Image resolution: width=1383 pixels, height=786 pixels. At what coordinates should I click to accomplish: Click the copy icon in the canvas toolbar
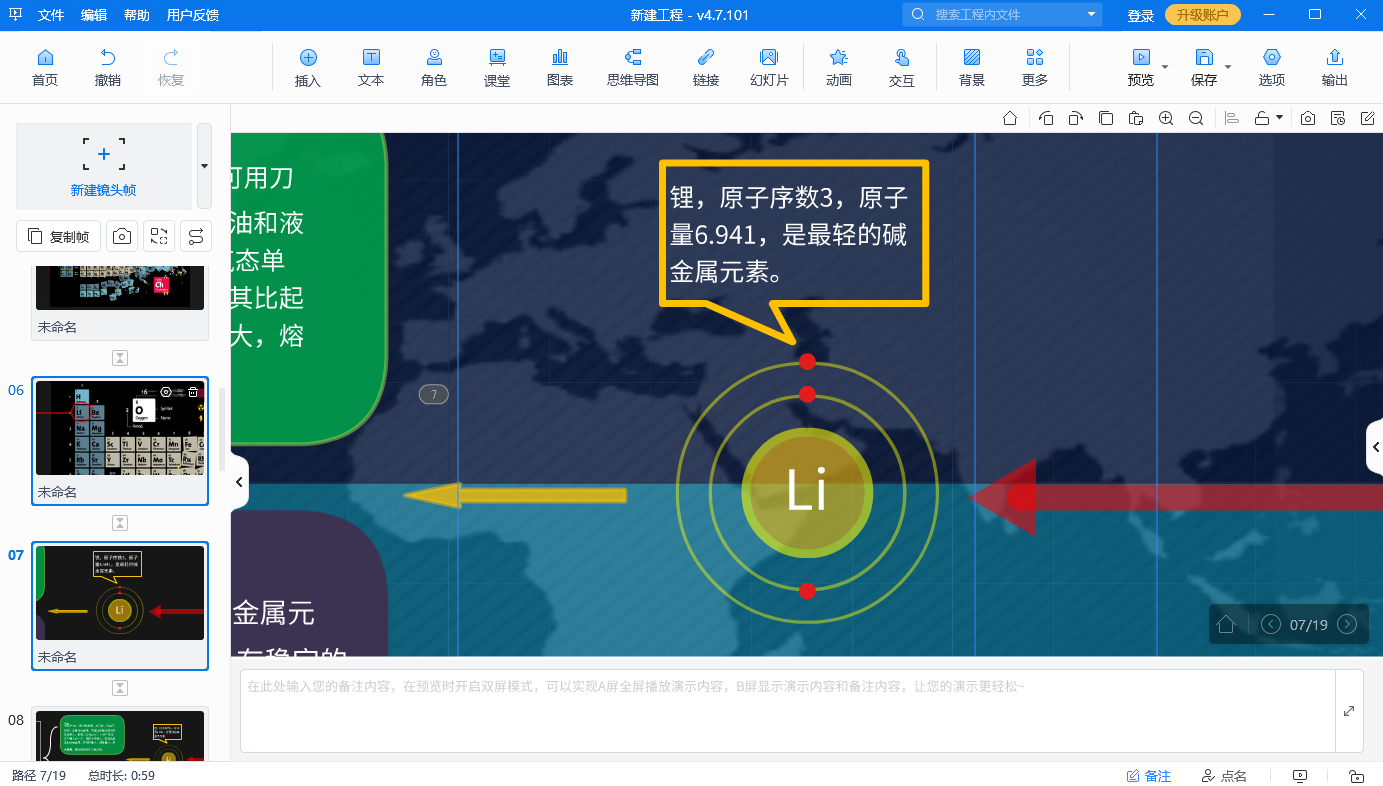(x=1105, y=118)
